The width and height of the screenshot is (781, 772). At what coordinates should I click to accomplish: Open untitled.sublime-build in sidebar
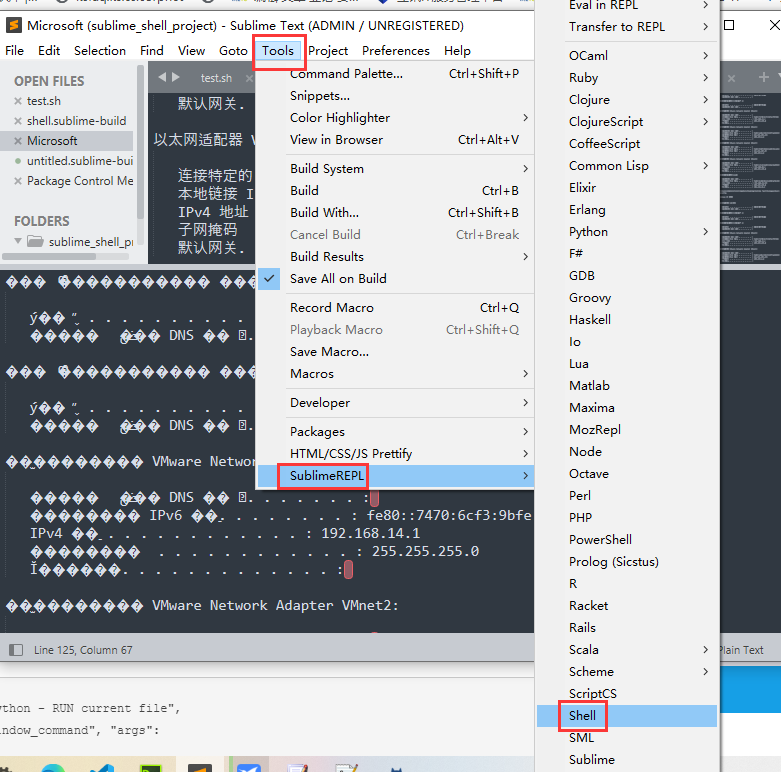click(x=80, y=161)
